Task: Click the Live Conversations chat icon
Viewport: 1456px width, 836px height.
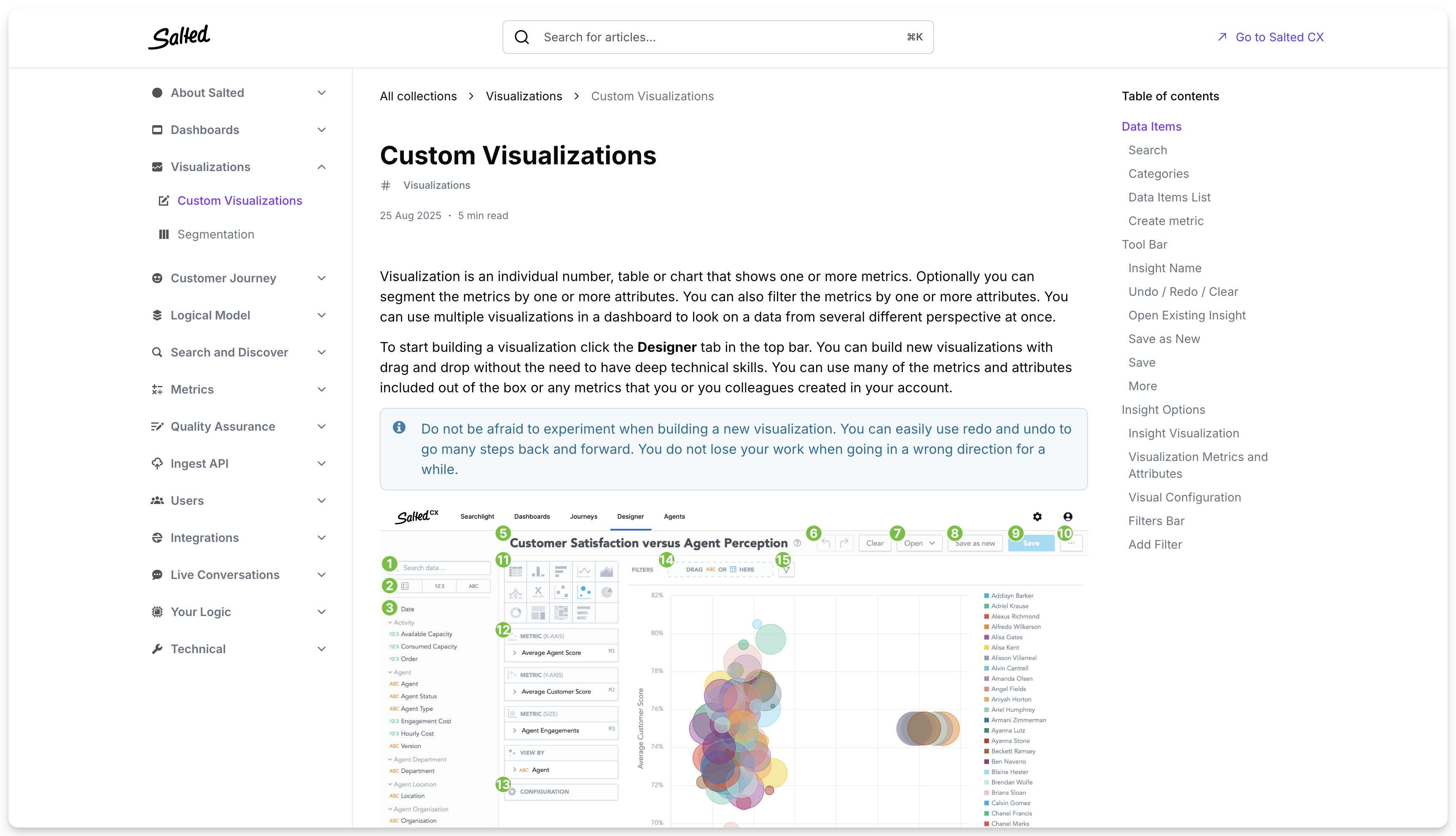Action: (157, 575)
